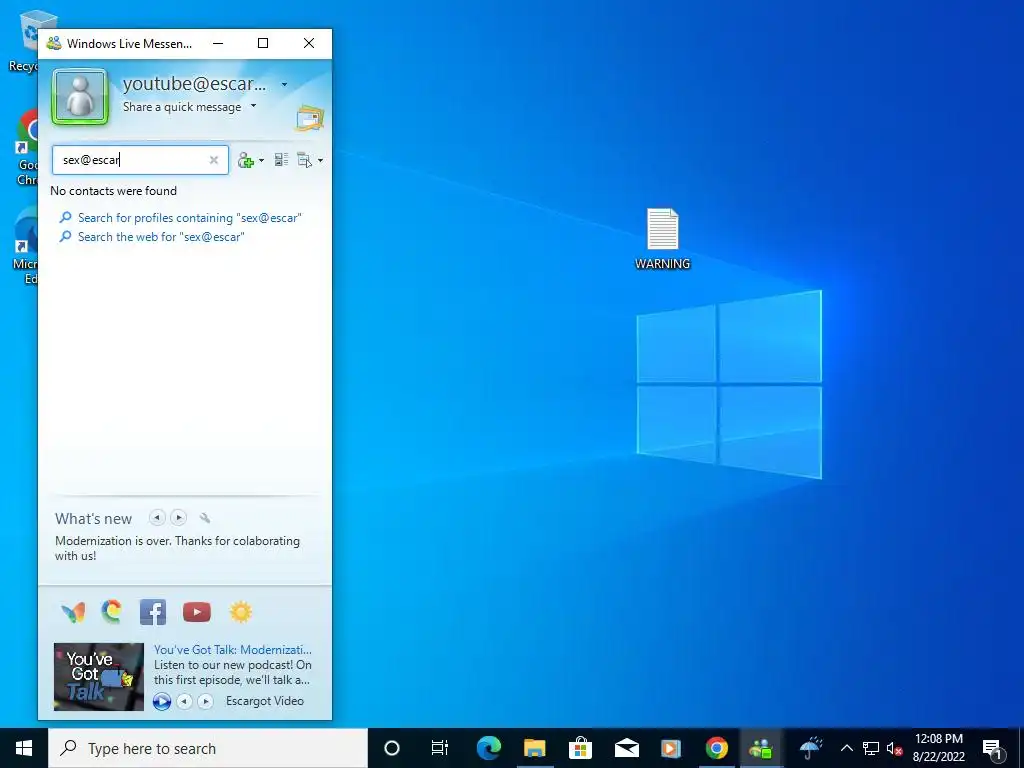Screen dimensions: 1024x768
Task: Open the account name dropdown arrow
Action: pos(284,84)
